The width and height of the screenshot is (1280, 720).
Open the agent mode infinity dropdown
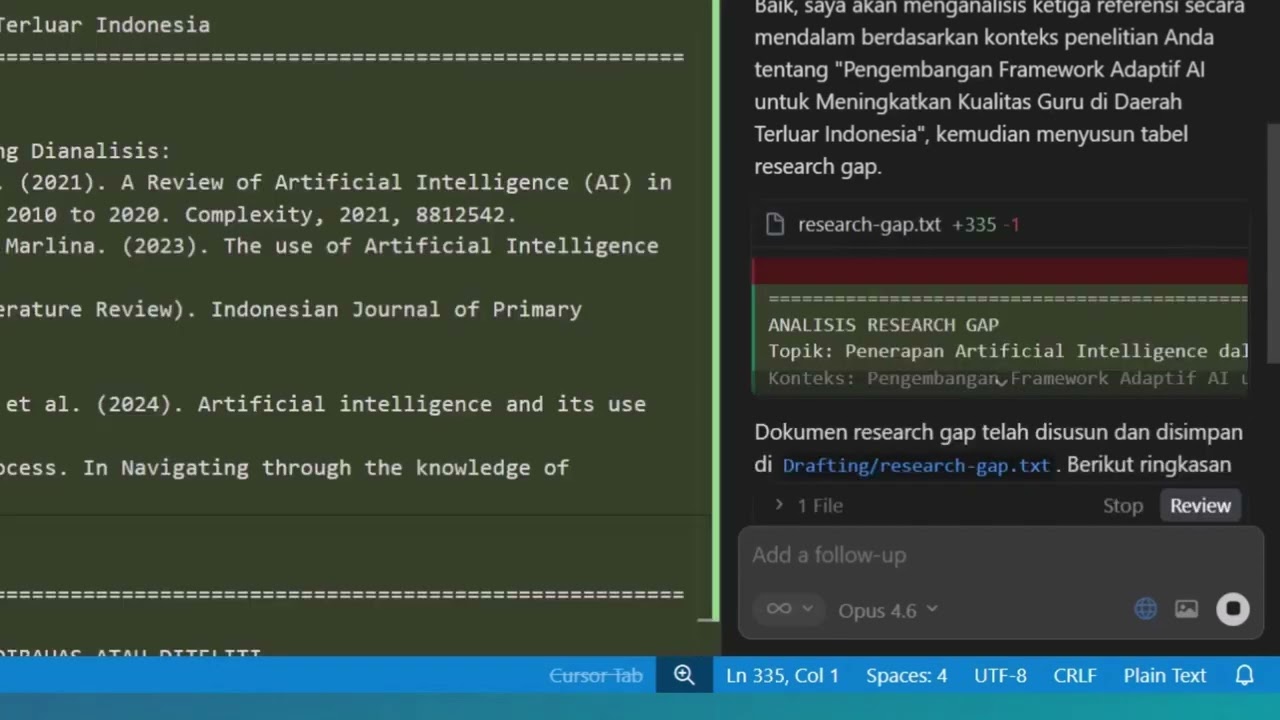(789, 609)
